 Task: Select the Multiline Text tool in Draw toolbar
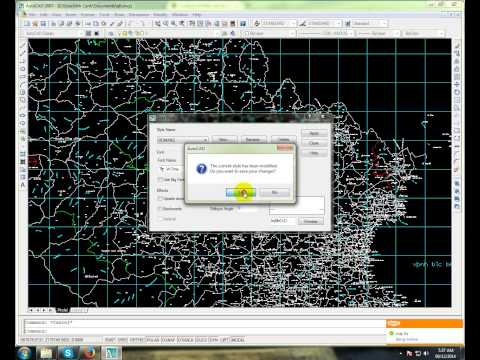(23, 185)
